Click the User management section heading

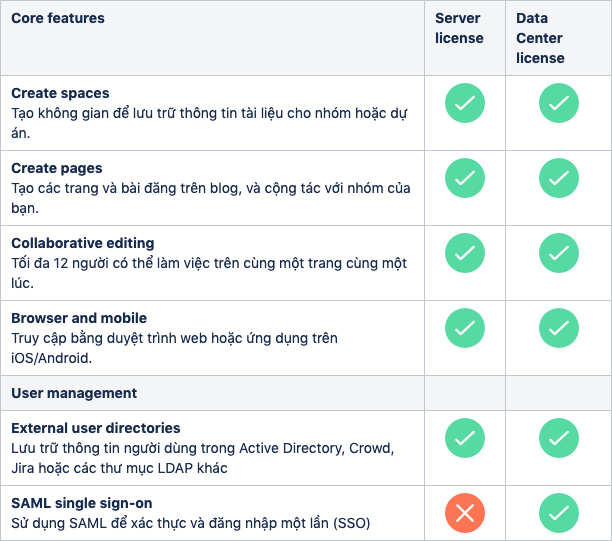coord(74,393)
